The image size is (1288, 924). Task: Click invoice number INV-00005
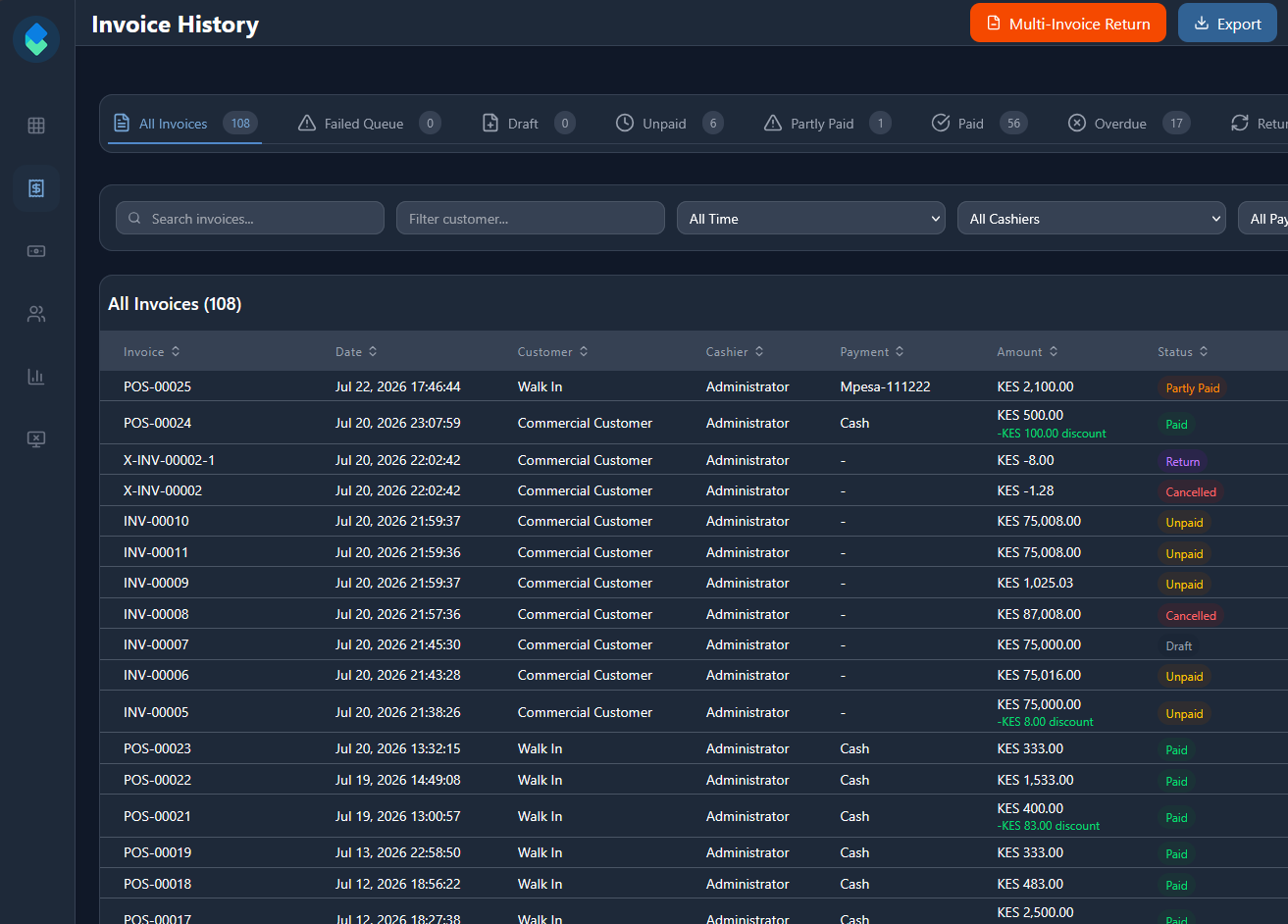156,712
